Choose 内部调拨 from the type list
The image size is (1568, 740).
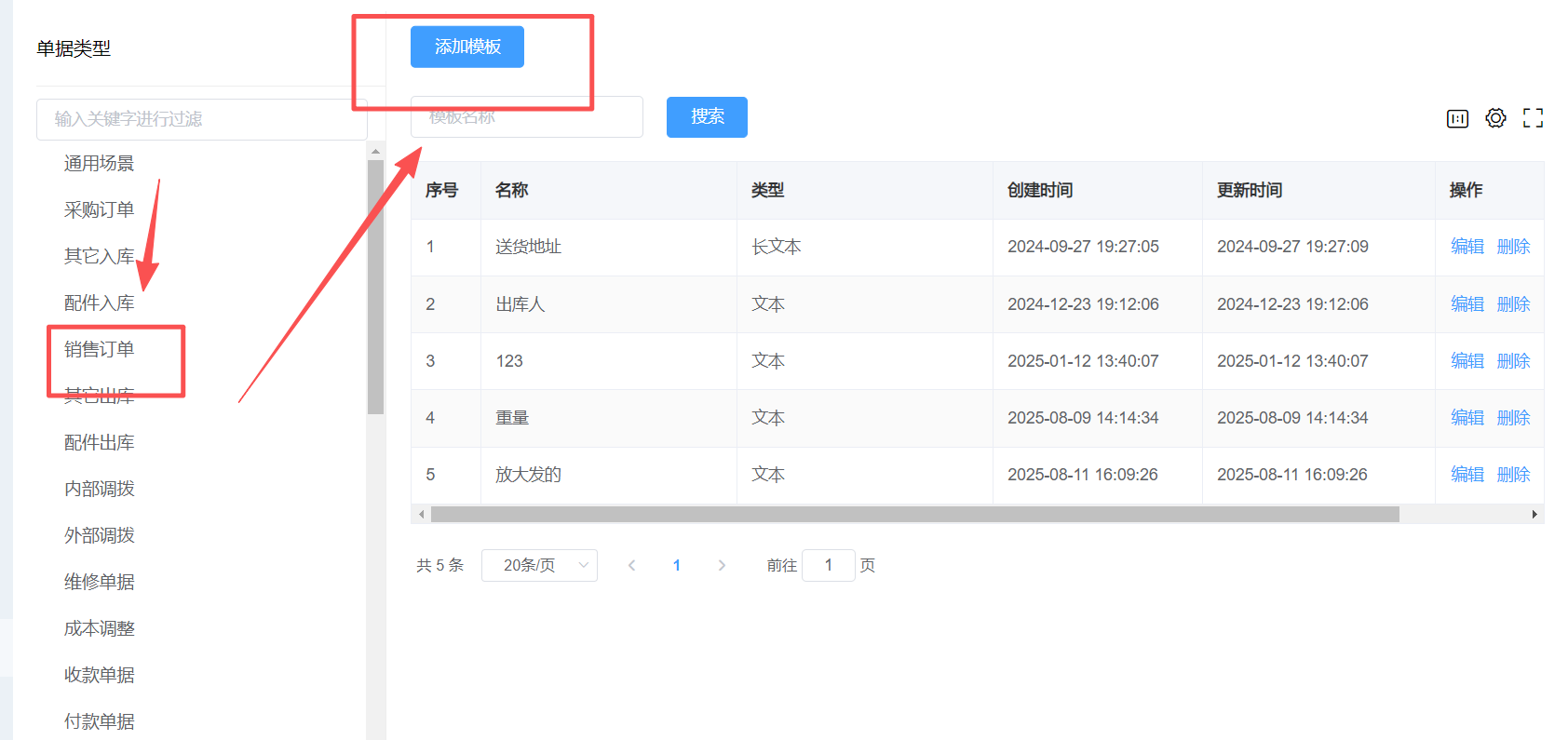pyautogui.click(x=100, y=489)
